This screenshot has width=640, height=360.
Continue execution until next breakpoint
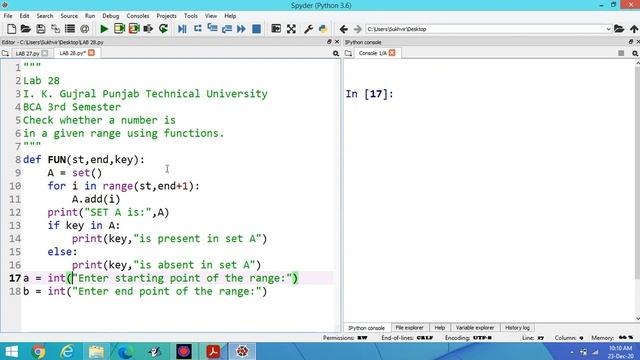(x=241, y=29)
